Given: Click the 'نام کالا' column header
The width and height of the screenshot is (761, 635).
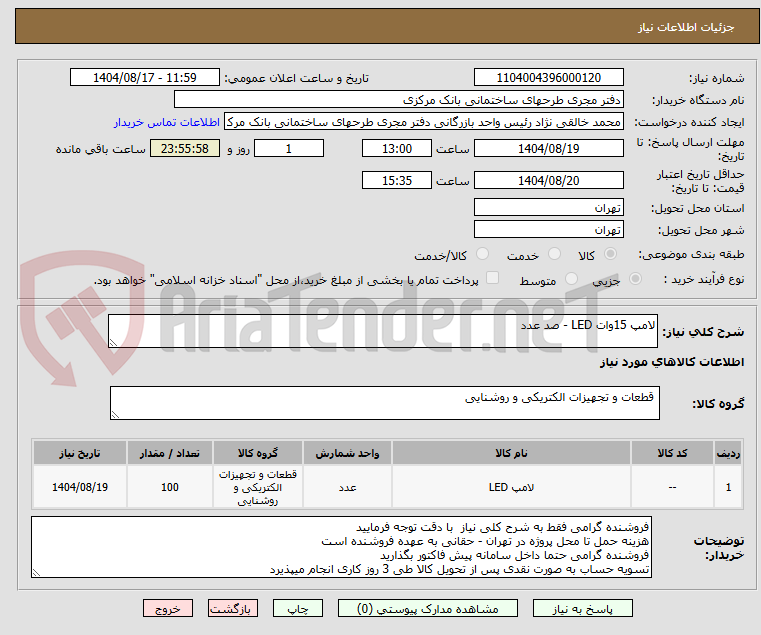Looking at the screenshot, I should point(511,453).
